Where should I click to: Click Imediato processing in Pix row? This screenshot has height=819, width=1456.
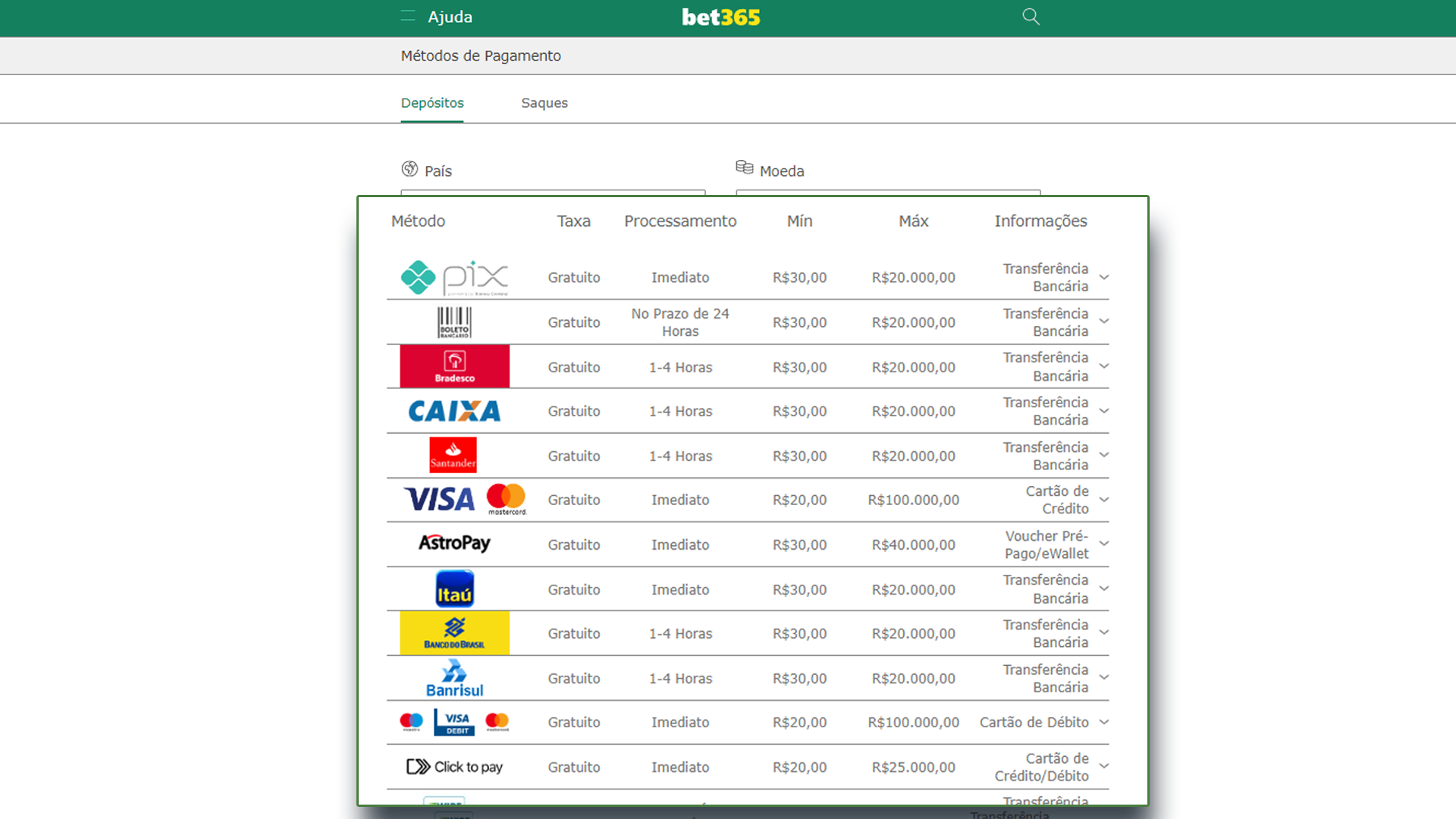pyautogui.click(x=680, y=278)
